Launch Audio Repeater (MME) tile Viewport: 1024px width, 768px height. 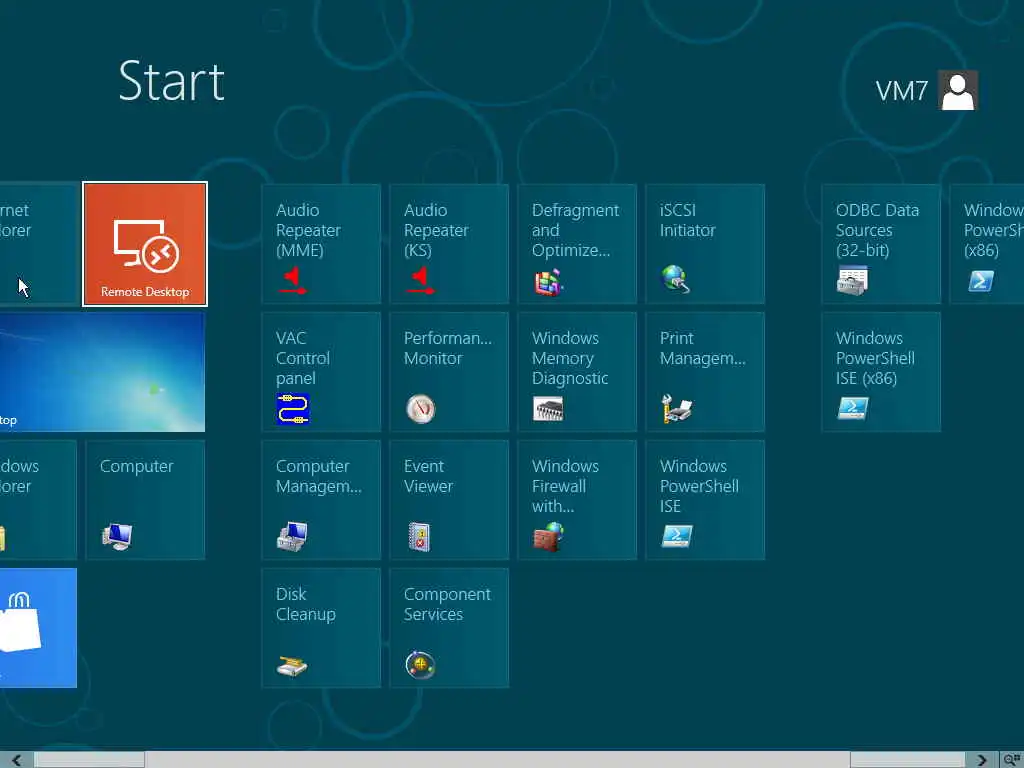[x=321, y=244]
